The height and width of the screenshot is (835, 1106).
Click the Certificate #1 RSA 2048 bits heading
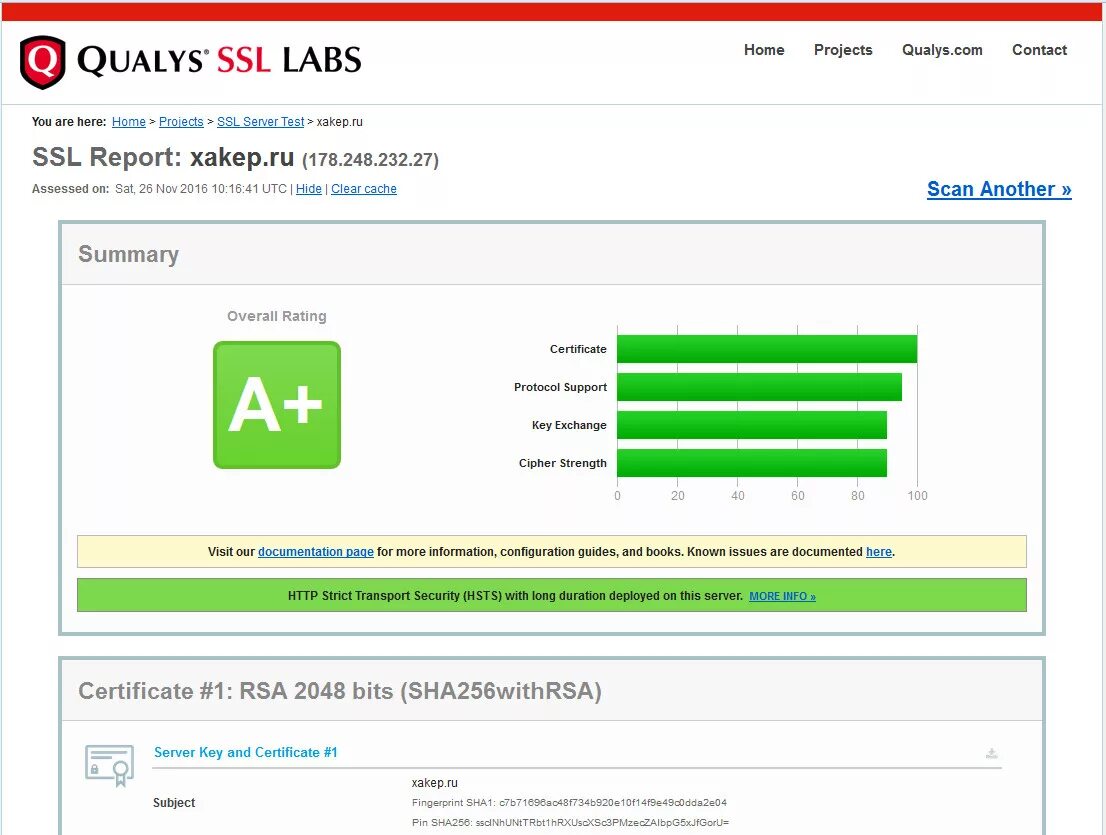[340, 691]
